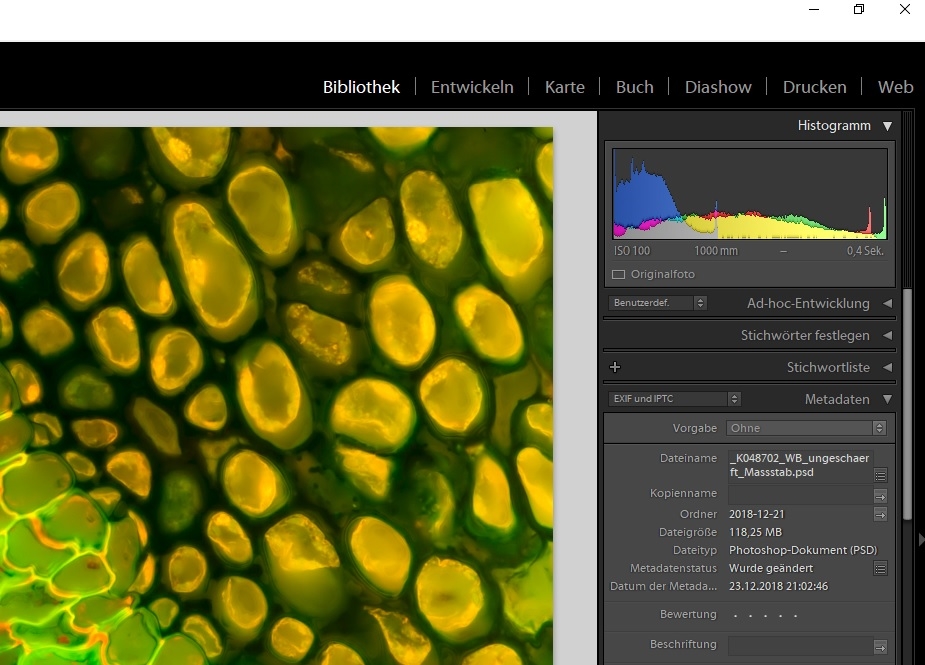Enable the Originalfoto checkbox
Screen dimensions: 925x665
(618, 274)
